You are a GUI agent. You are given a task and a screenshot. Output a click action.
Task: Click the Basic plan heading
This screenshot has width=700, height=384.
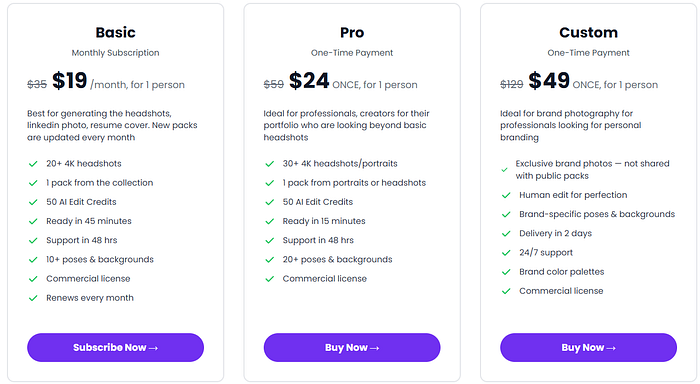point(115,33)
